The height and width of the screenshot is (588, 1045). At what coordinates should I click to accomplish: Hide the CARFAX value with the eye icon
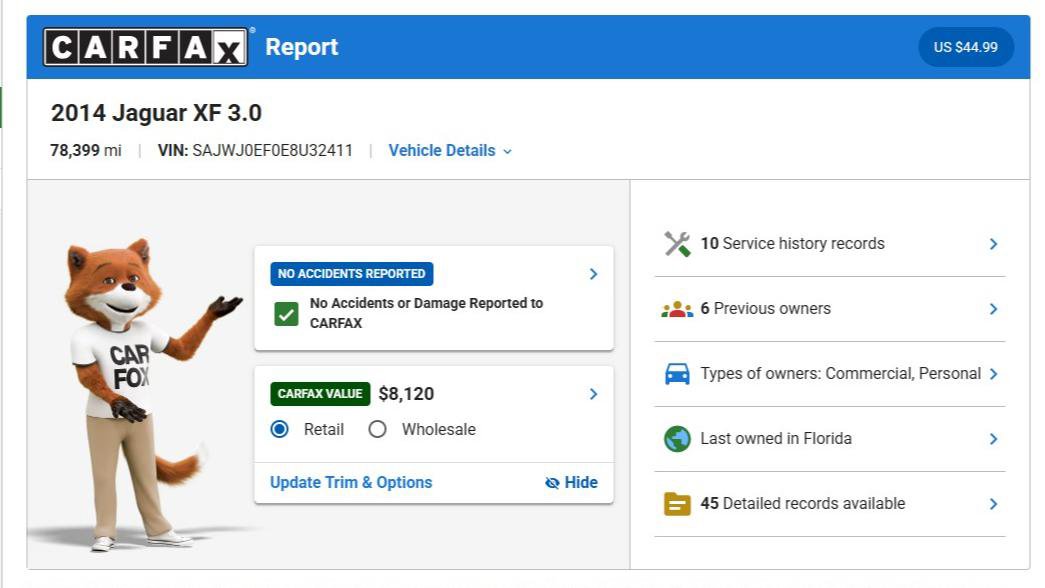pyautogui.click(x=571, y=483)
